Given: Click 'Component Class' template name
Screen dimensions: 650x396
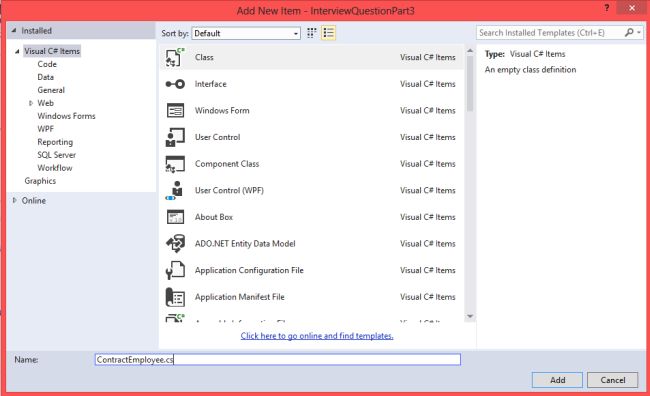Looking at the screenshot, I should click(227, 164).
